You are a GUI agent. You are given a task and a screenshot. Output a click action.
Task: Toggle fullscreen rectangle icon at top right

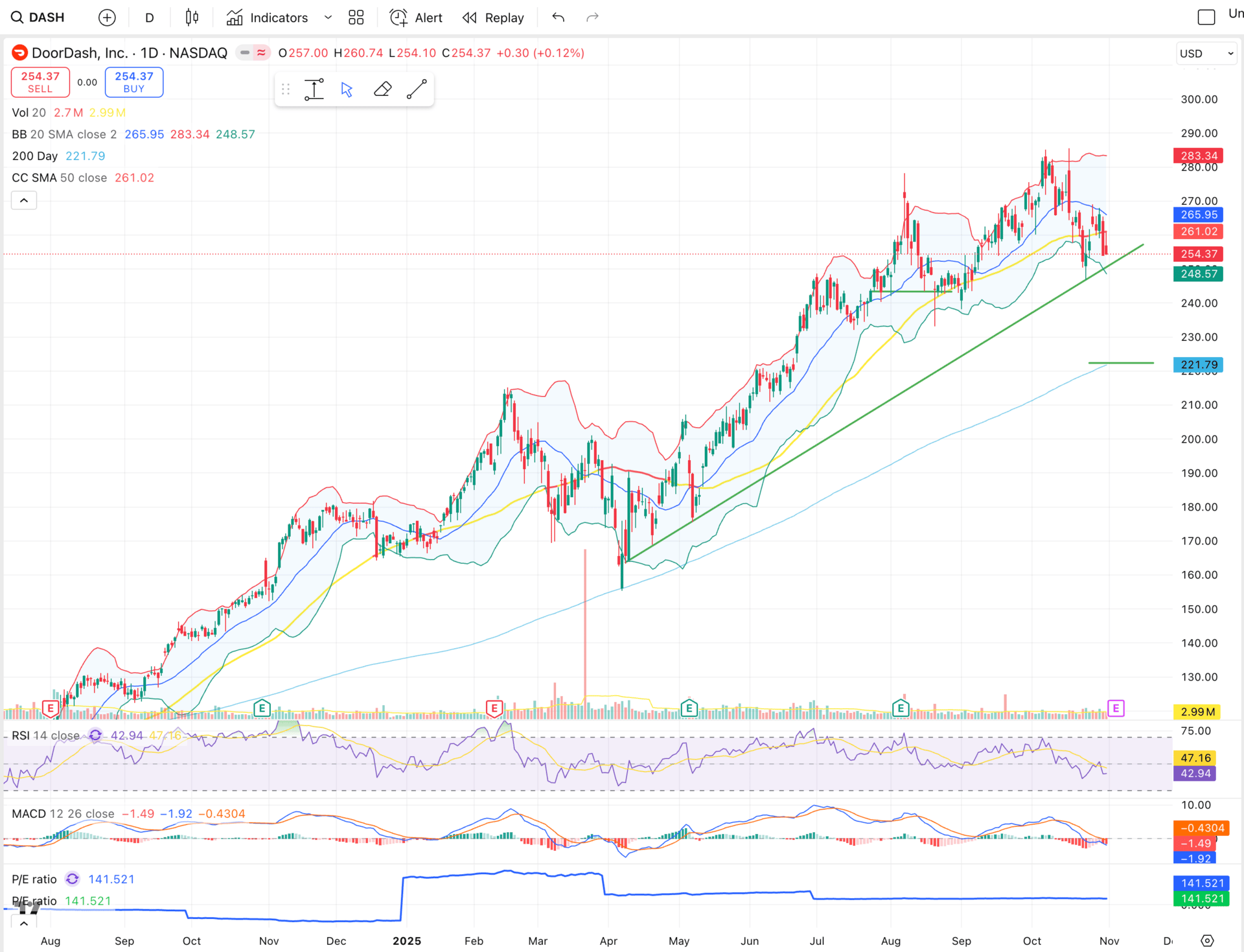pos(1206,17)
